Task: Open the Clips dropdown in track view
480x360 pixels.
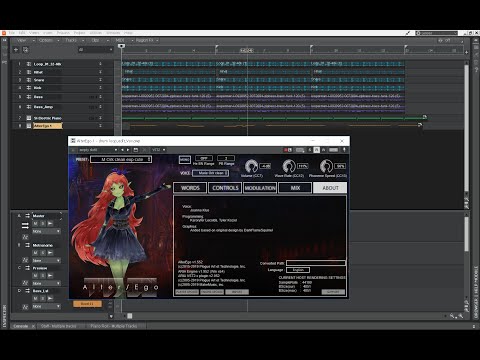Action: 100,40
